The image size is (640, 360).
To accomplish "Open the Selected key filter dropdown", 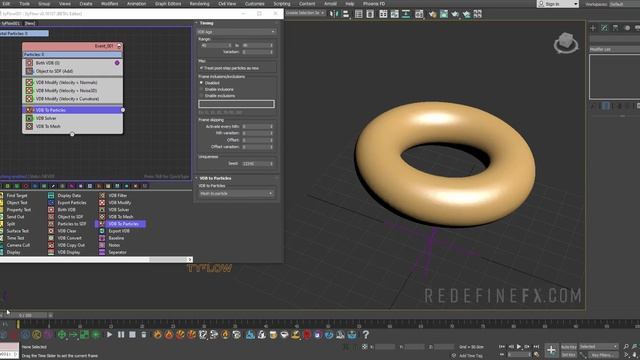I will [x=599, y=347].
